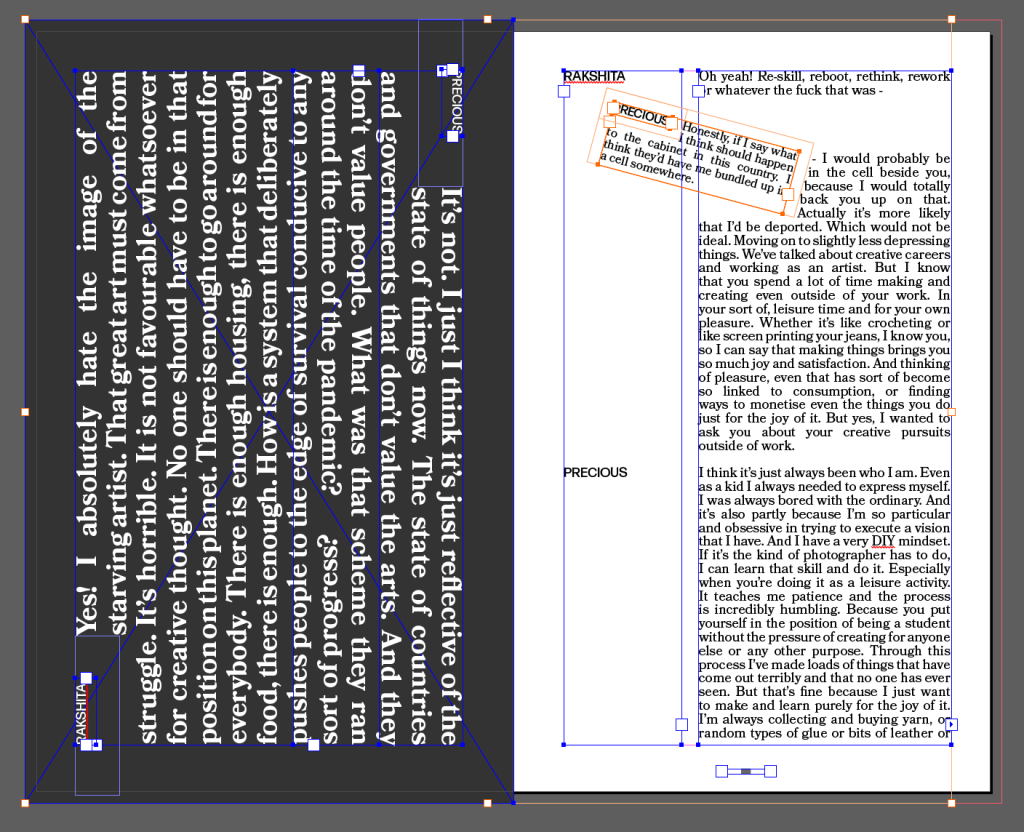Viewport: 1024px width, 832px height.
Task: Click the underlined word "DIY" in the body text
Action: (x=883, y=541)
